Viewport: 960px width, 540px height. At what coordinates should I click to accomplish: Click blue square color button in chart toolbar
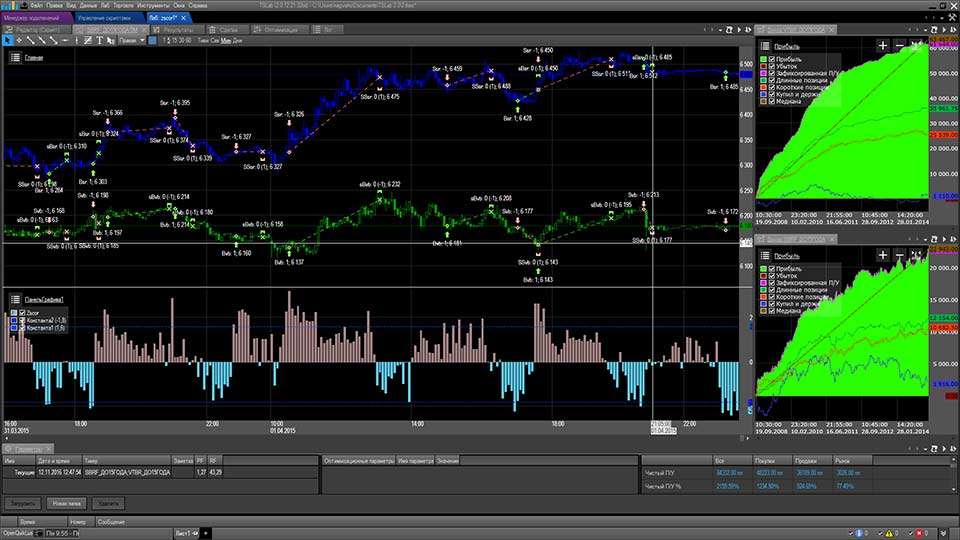pos(152,40)
